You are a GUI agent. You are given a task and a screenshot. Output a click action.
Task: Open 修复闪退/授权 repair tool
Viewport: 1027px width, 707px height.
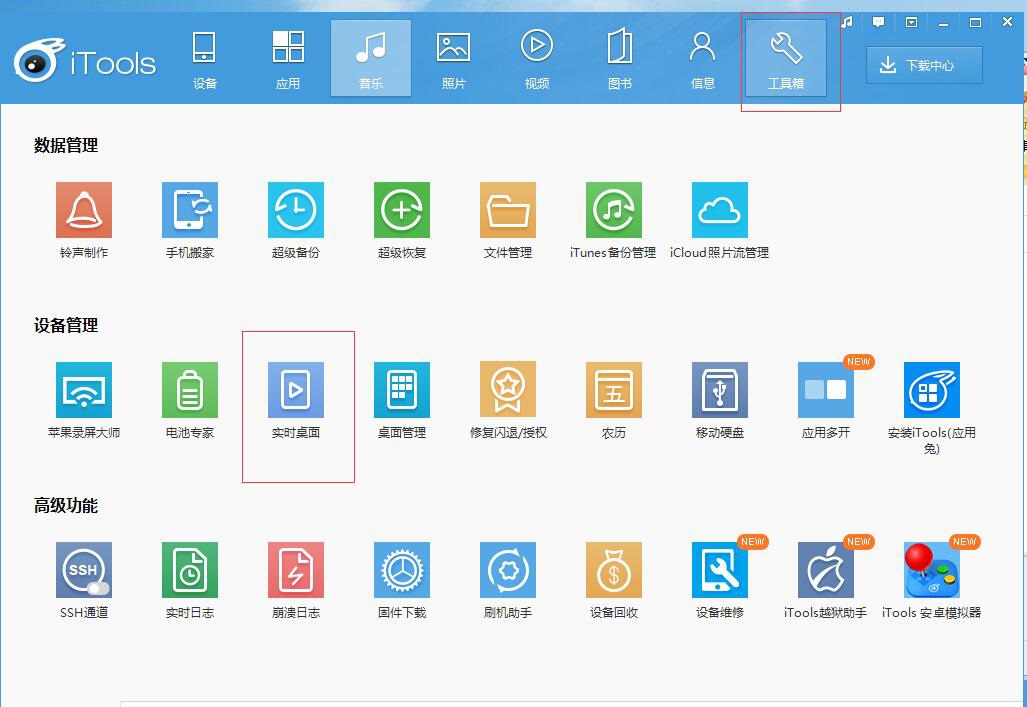(508, 390)
